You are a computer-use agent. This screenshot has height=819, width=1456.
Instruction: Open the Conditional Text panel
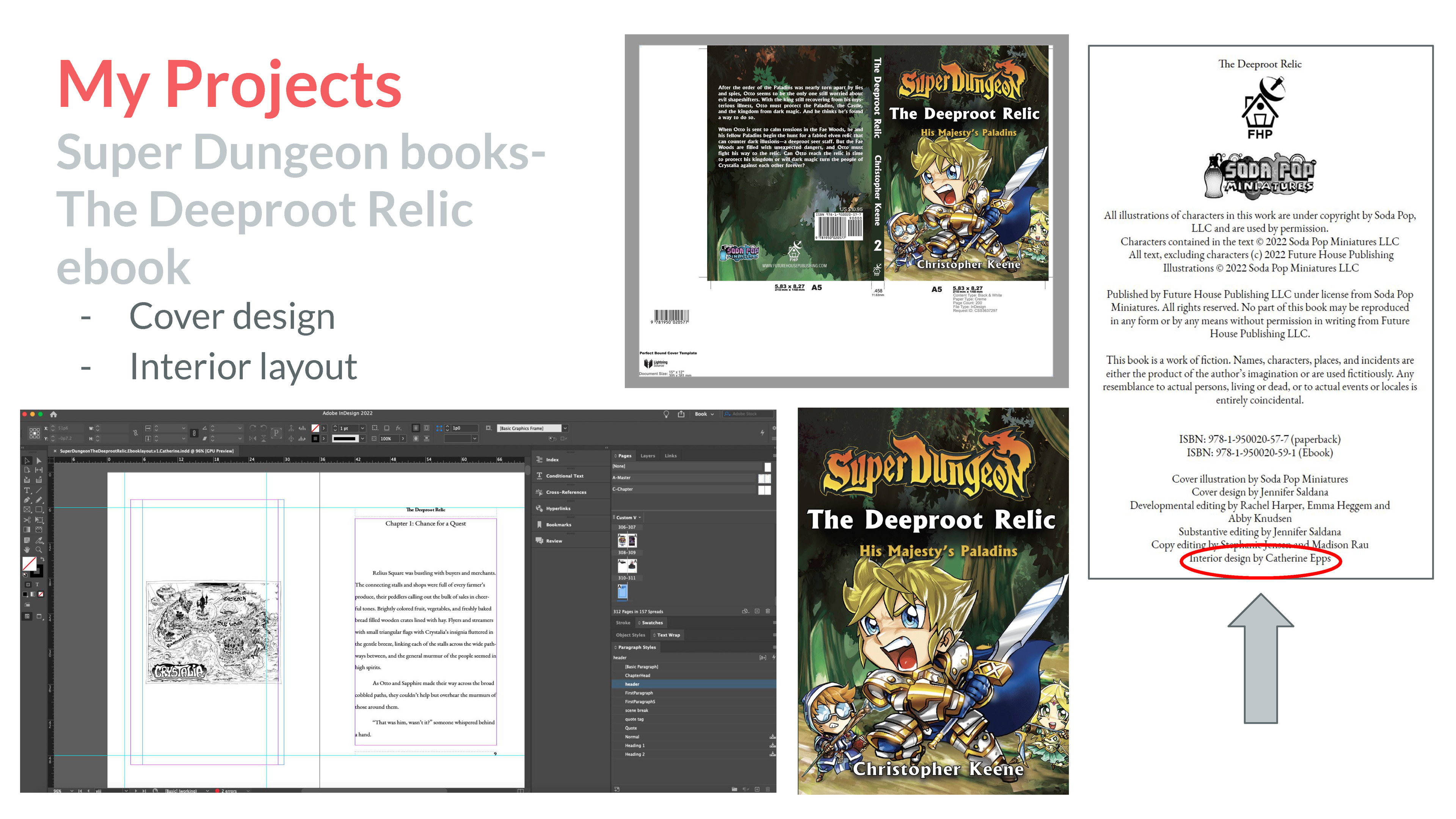[571, 476]
